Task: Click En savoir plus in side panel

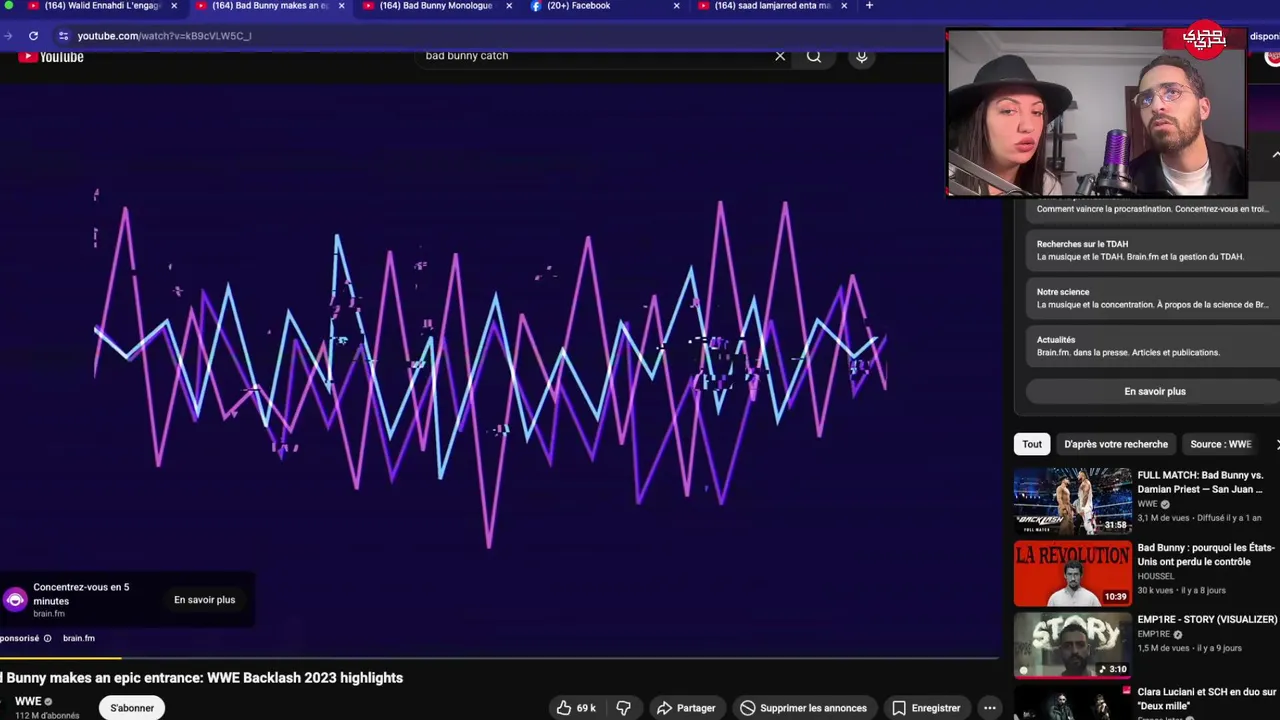Action: point(1154,391)
